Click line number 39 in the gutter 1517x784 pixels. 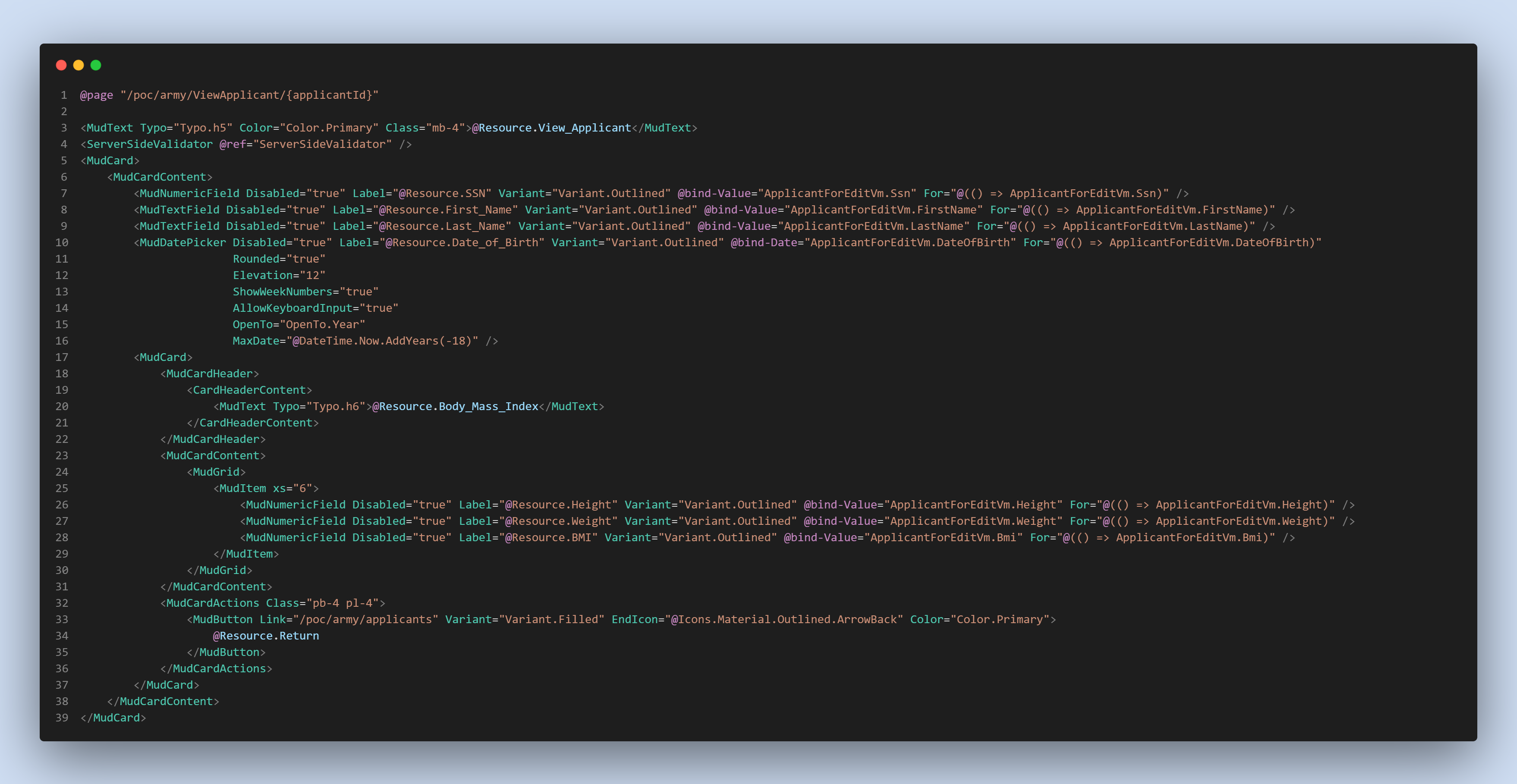[62, 718]
